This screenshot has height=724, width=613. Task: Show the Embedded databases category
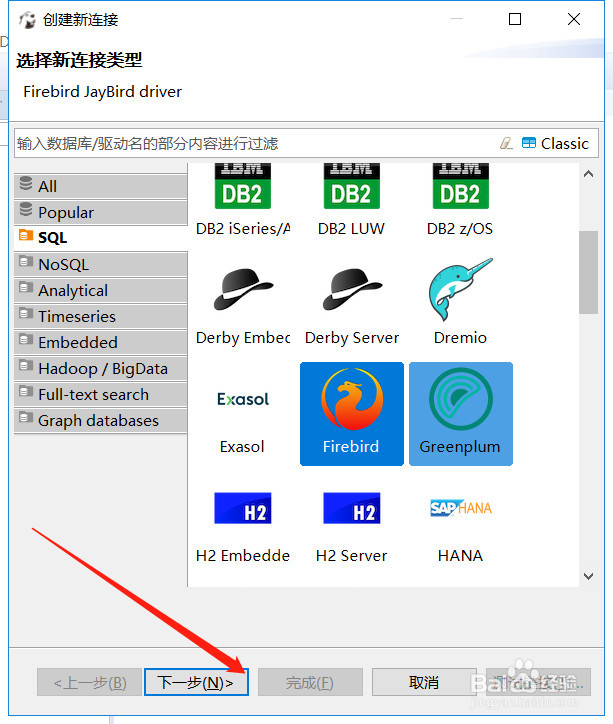click(101, 342)
